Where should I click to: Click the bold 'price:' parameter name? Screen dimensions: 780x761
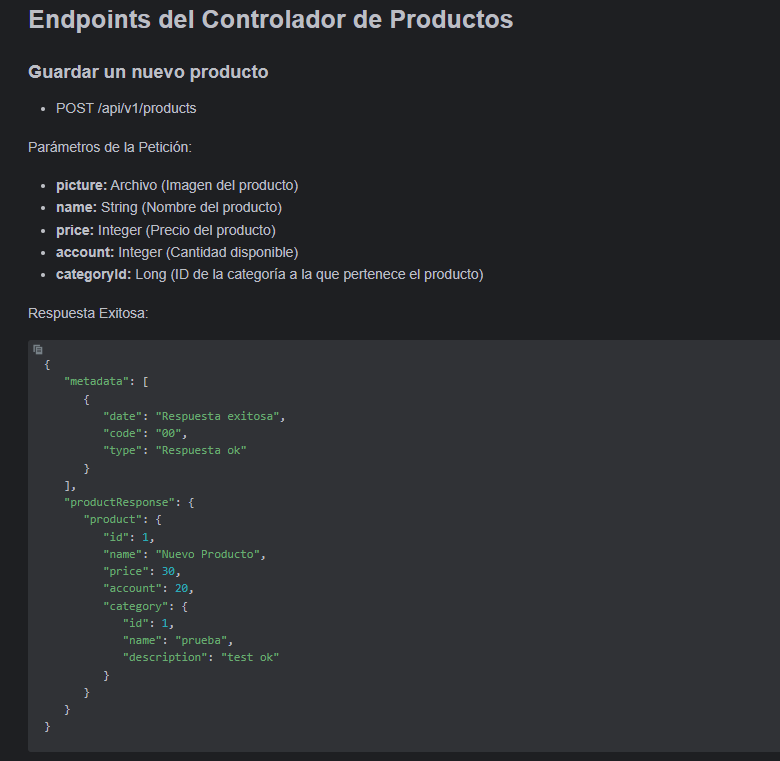tap(75, 230)
